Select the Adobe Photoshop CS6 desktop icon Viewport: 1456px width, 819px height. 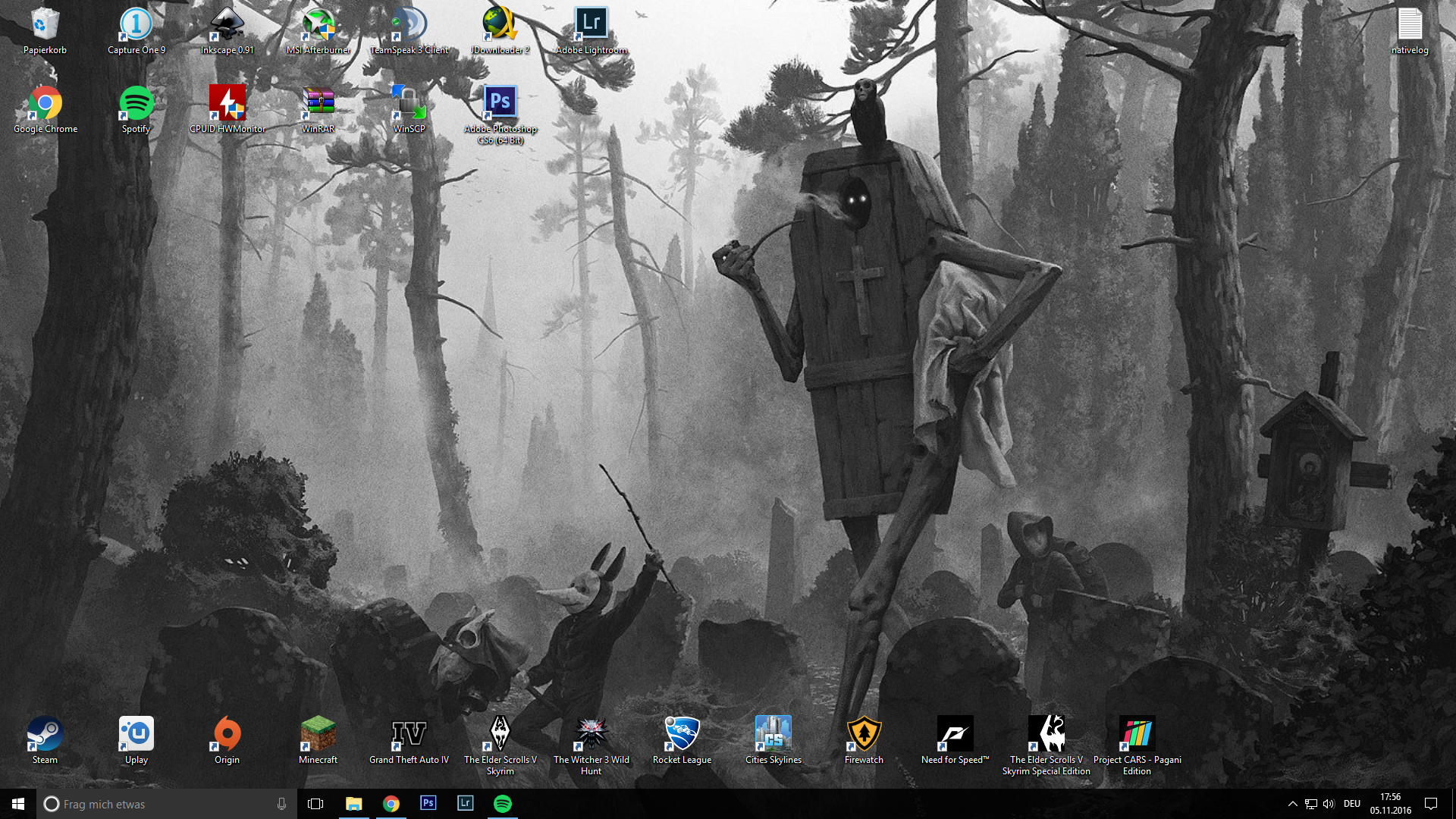pos(500,102)
